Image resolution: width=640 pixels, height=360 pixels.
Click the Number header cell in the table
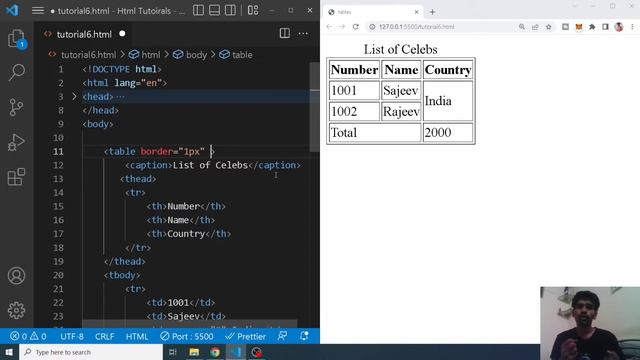coord(354,69)
